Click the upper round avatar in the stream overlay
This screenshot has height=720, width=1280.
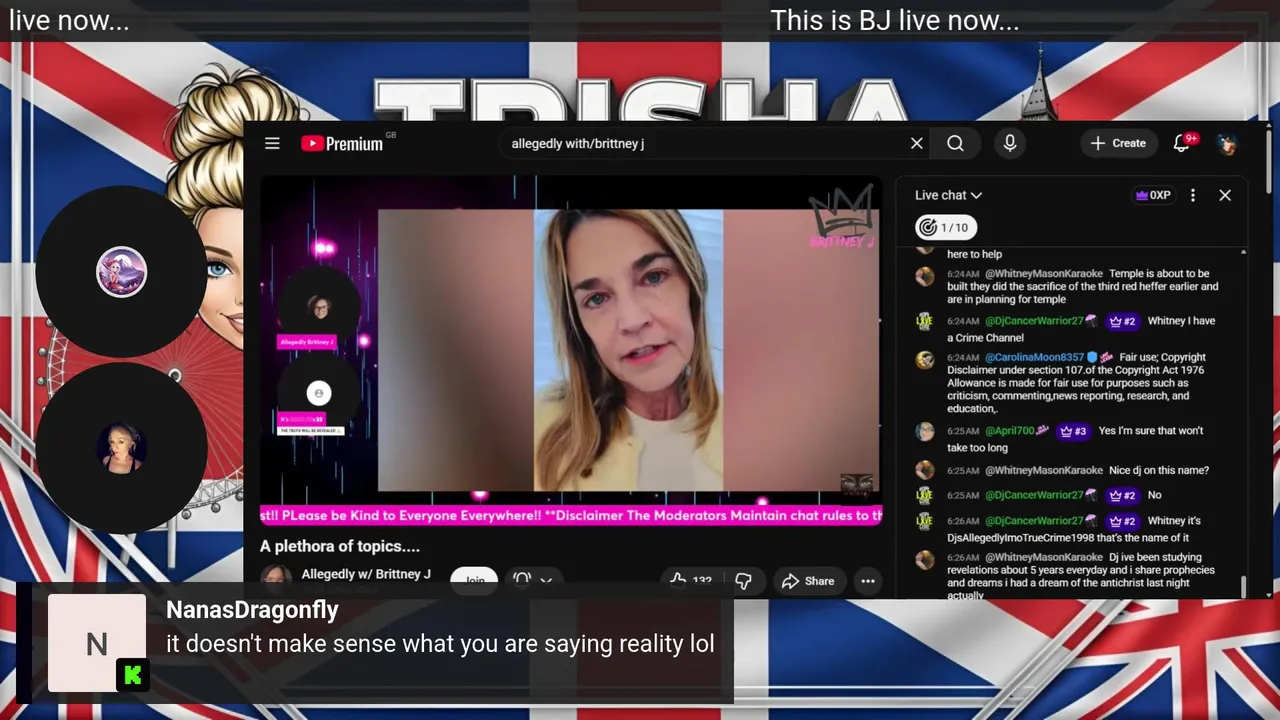click(x=121, y=272)
